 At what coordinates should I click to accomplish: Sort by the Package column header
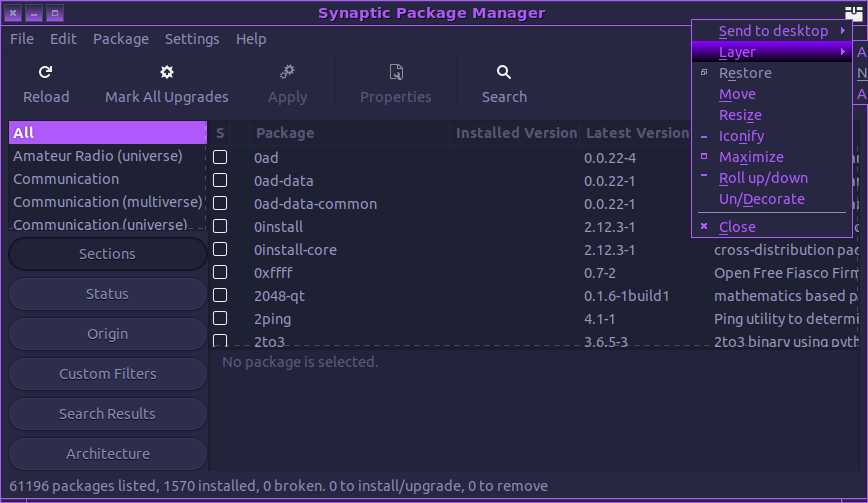[349, 133]
